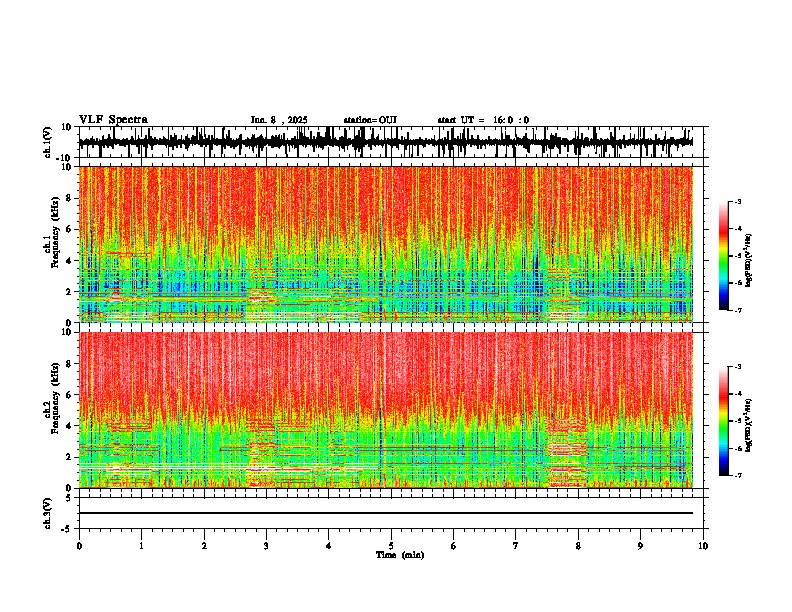Viewport: 792px width, 612px height.
Task: Click the "5" tick on ch.3(V) axis
Action: coord(69,498)
